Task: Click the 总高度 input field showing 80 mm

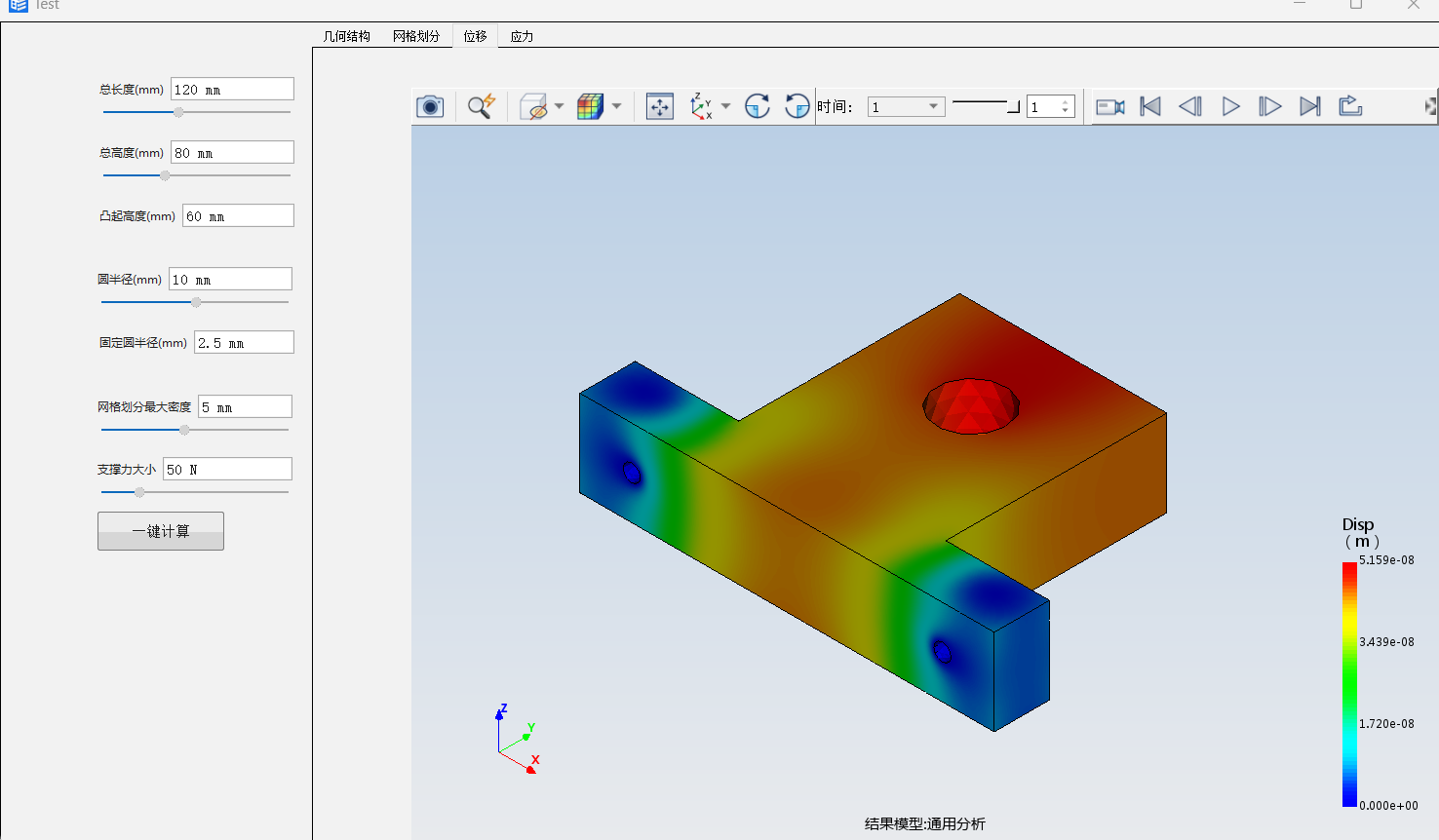Action: coord(232,152)
